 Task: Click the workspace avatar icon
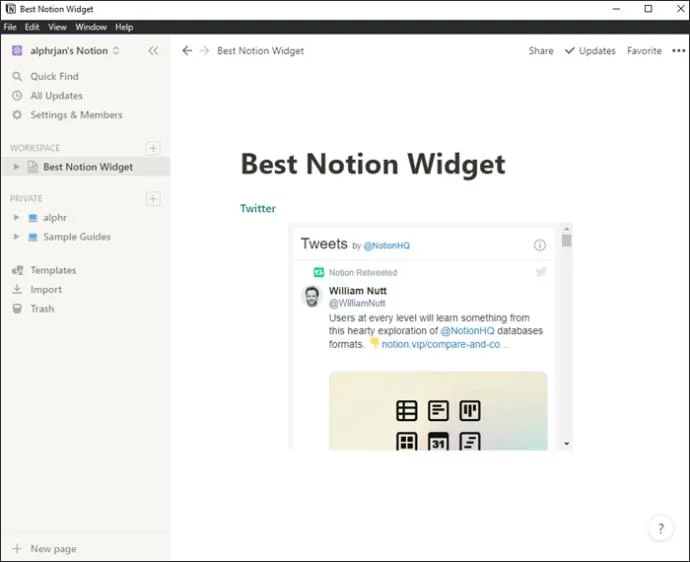point(17,51)
